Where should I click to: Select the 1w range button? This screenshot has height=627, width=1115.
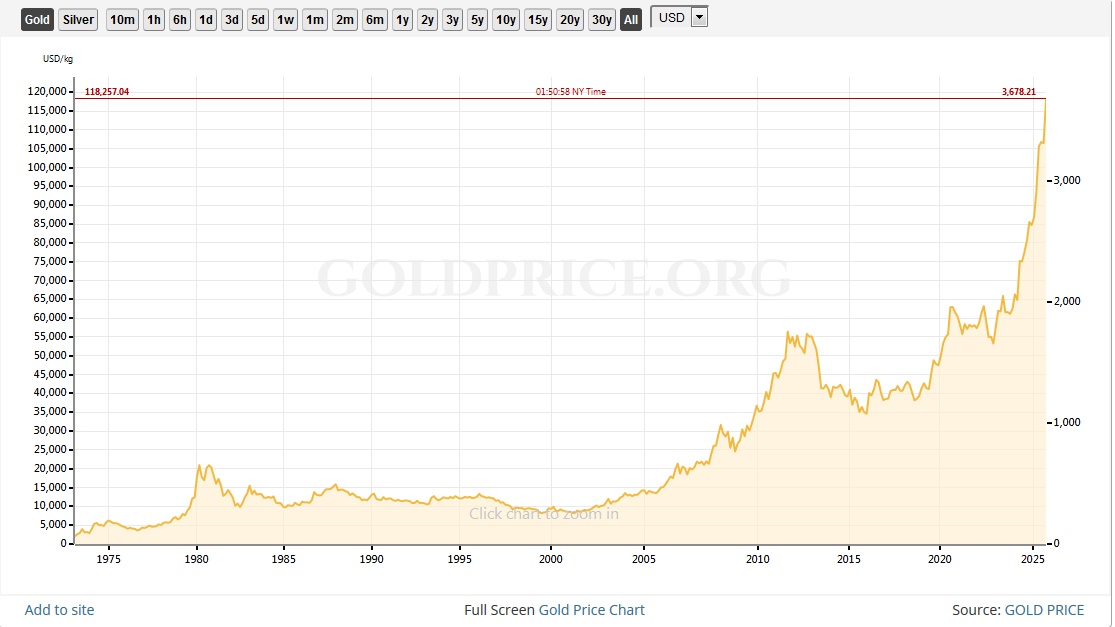pyautogui.click(x=286, y=20)
